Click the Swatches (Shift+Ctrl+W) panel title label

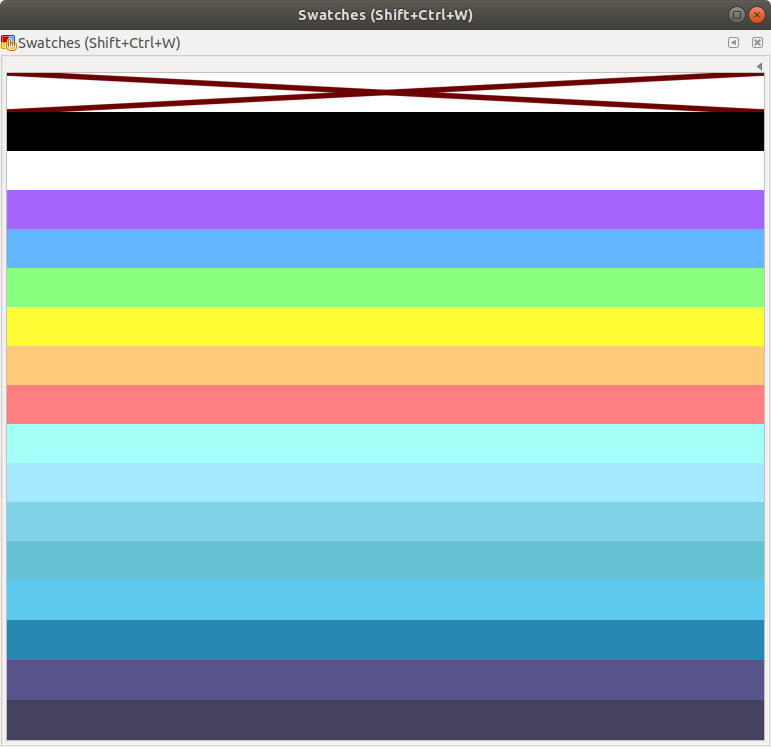[99, 43]
